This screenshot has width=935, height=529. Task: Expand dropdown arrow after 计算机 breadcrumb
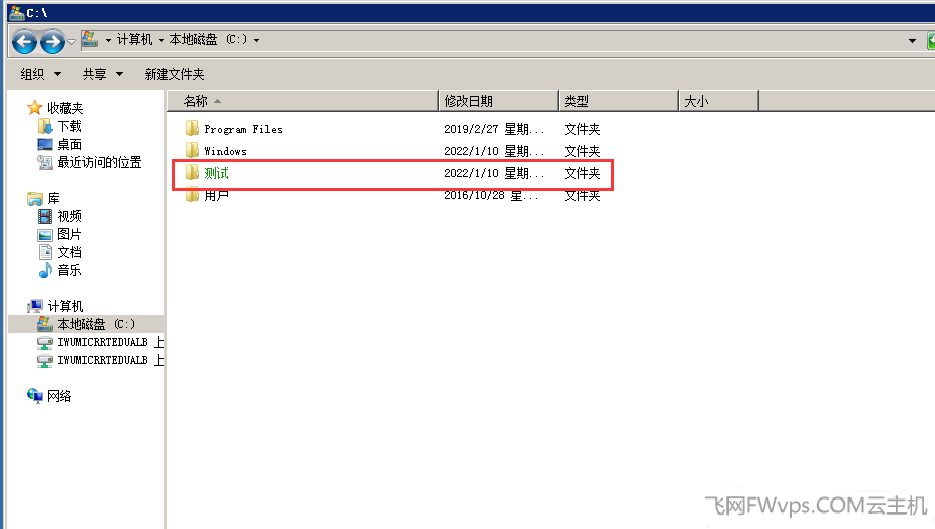coord(161,40)
